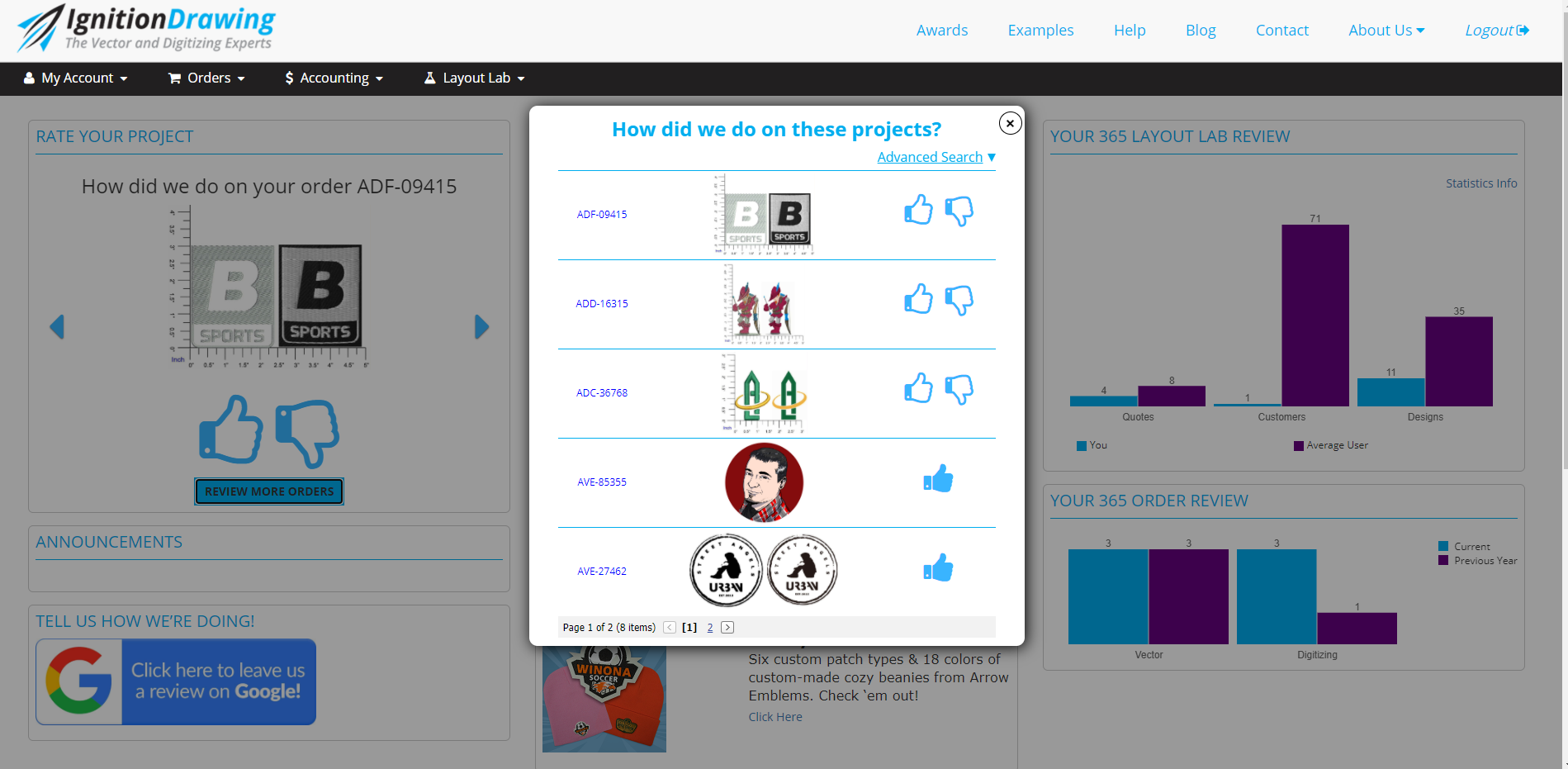The image size is (1568, 769).
Task: Close the project rating popup
Action: (x=1010, y=123)
